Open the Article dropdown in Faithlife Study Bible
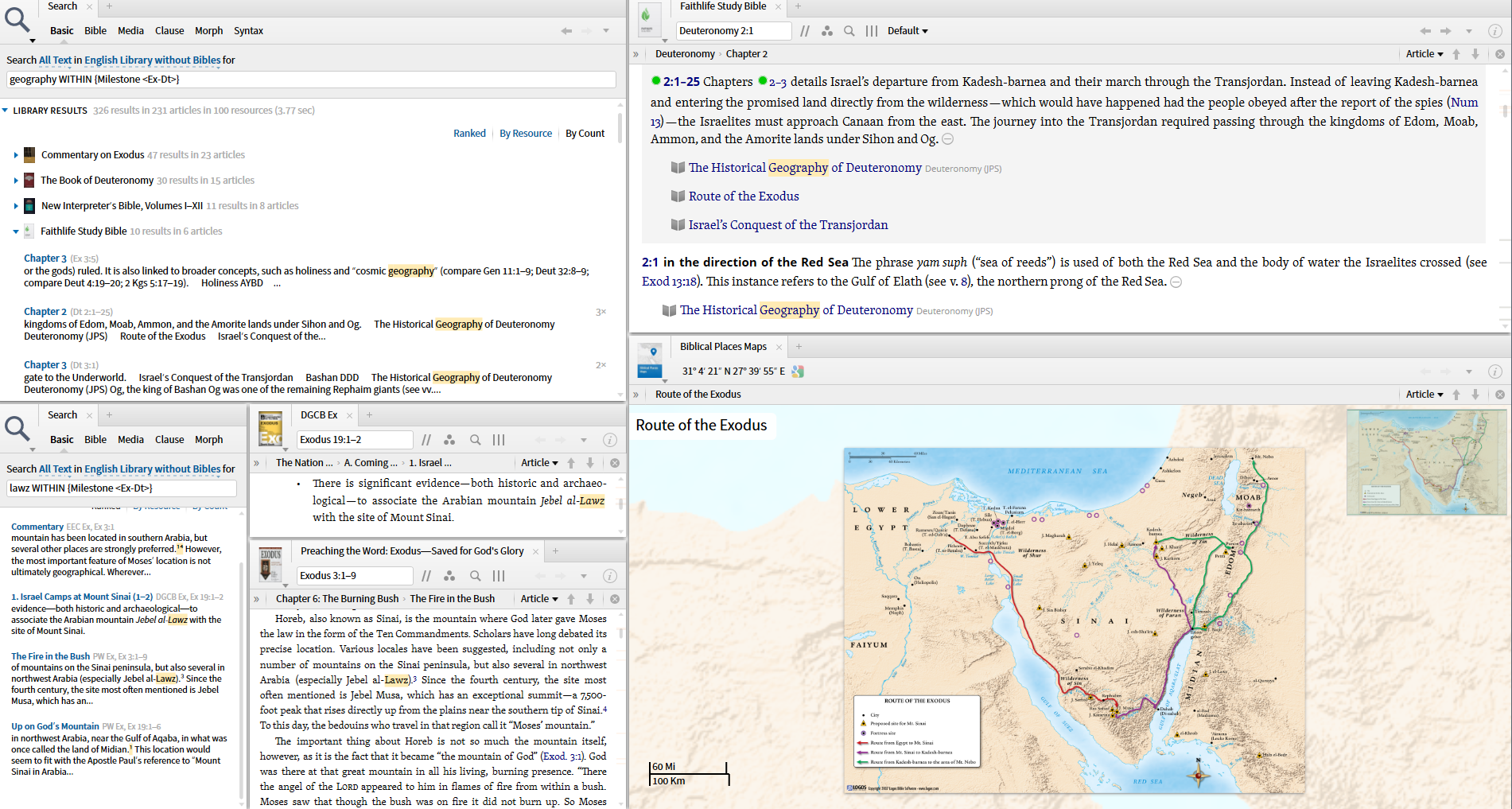The image size is (1512, 809). pos(1425,54)
